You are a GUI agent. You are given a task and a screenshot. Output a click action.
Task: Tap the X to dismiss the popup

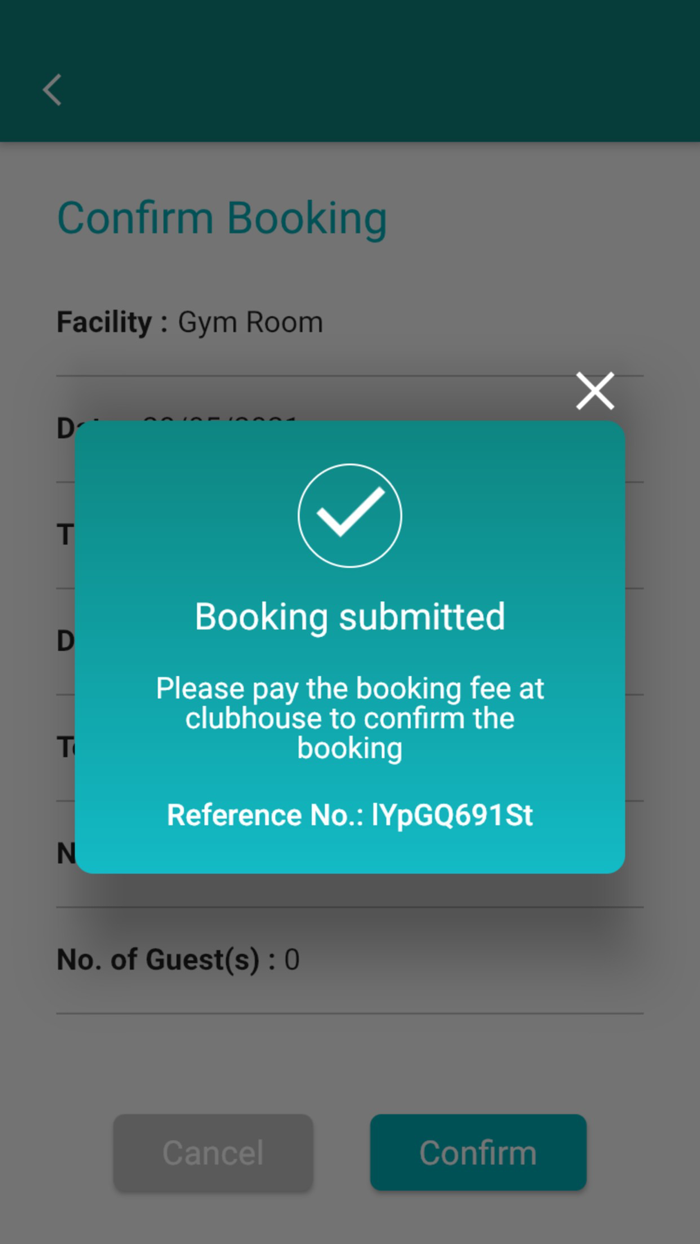[595, 390]
